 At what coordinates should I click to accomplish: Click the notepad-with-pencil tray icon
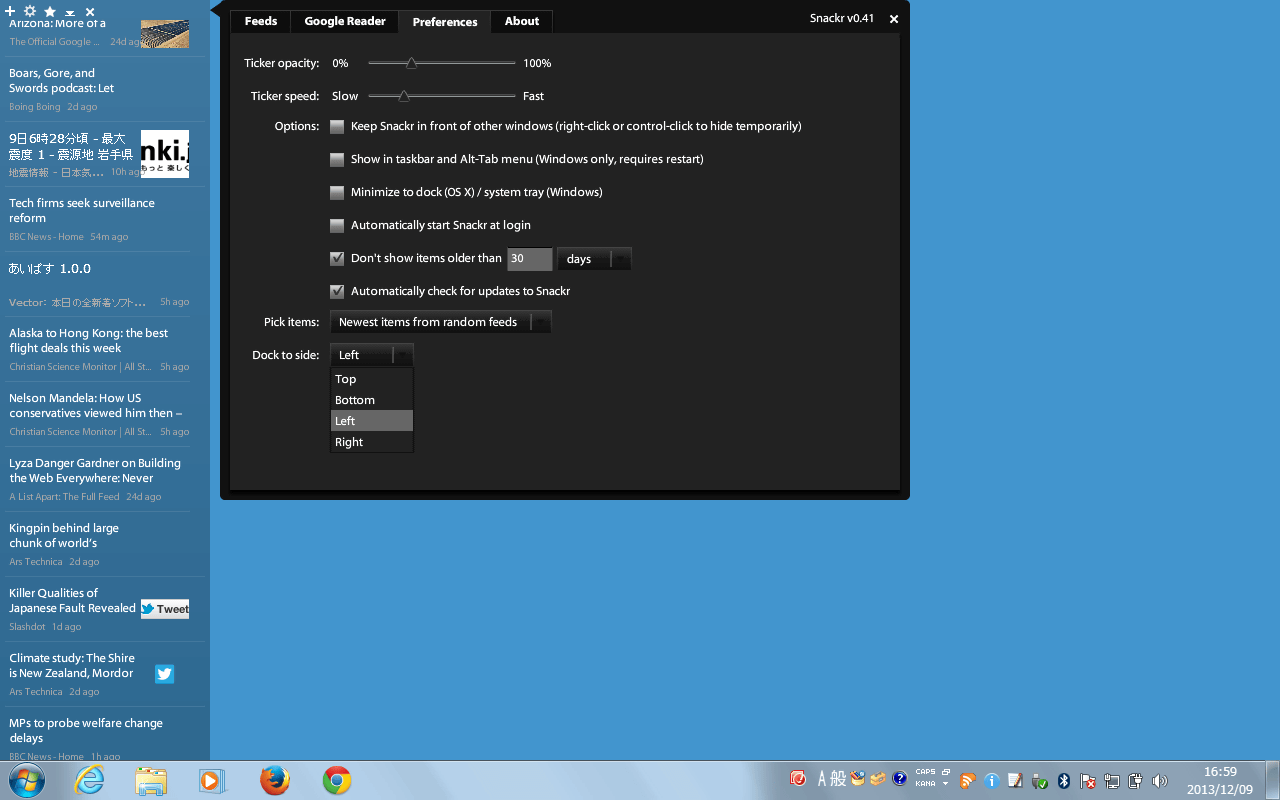pos(1016,781)
